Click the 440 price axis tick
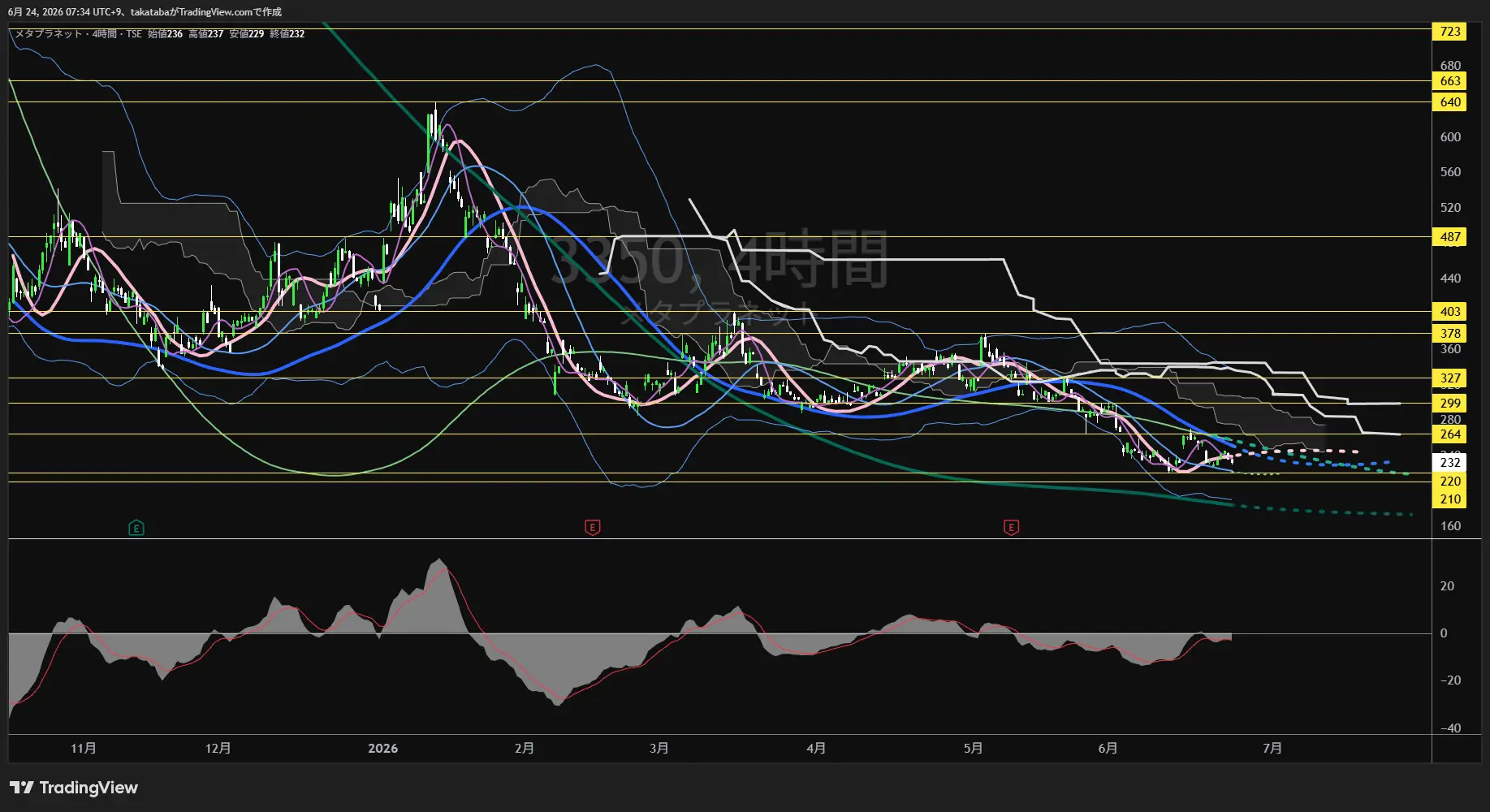This screenshot has width=1490, height=812. coord(1450,279)
